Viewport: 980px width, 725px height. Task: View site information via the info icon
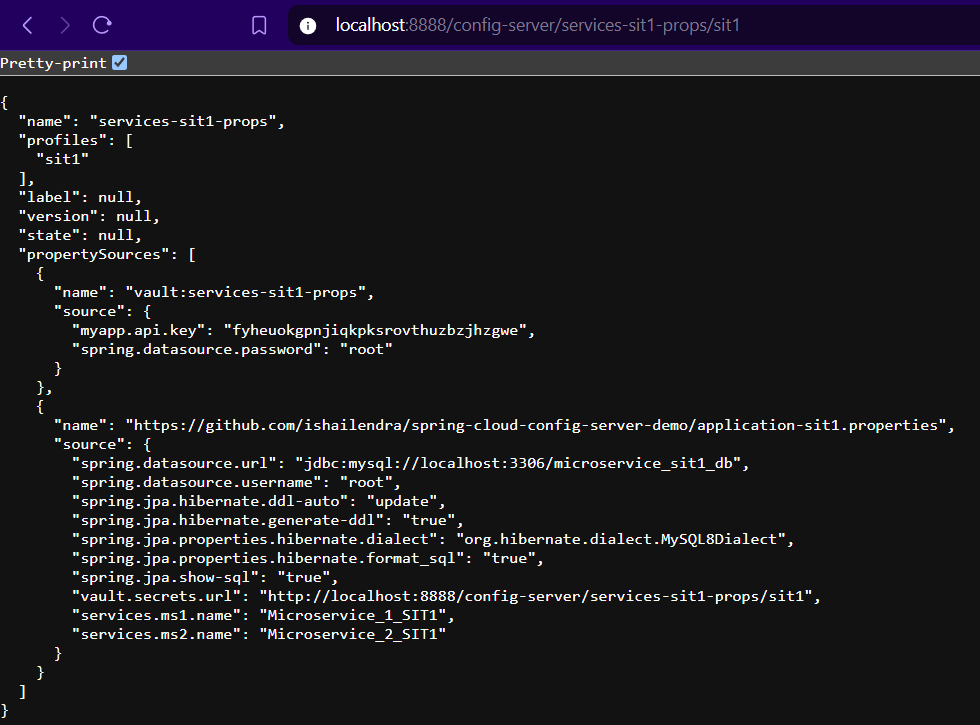tap(308, 26)
